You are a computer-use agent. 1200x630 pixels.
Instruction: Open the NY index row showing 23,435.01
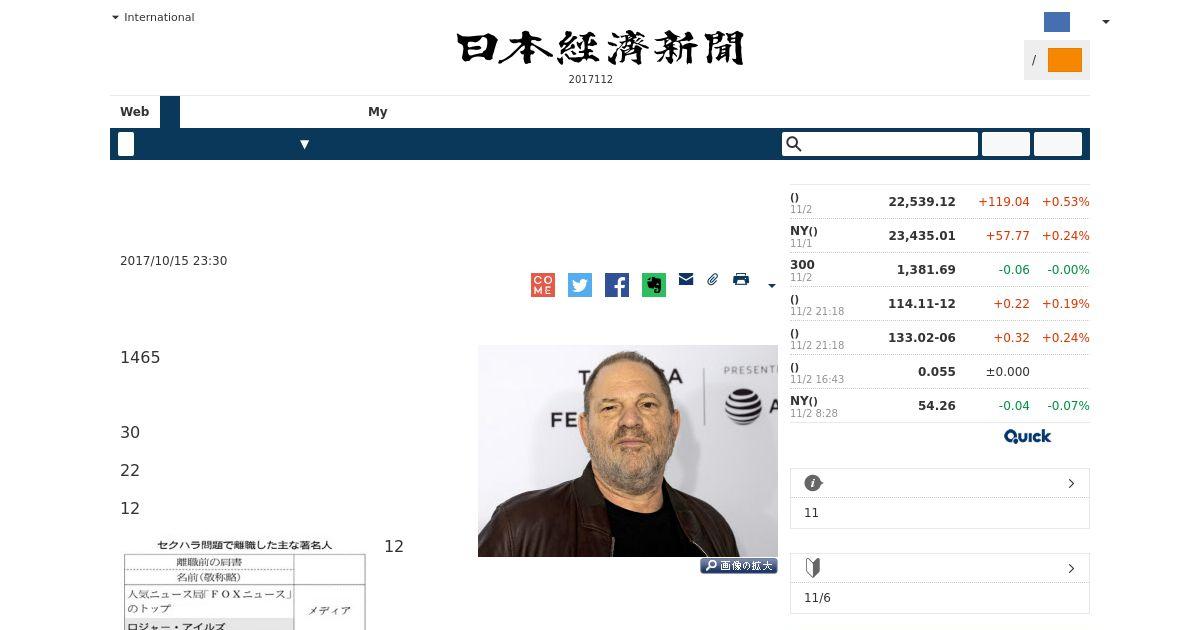pos(940,236)
